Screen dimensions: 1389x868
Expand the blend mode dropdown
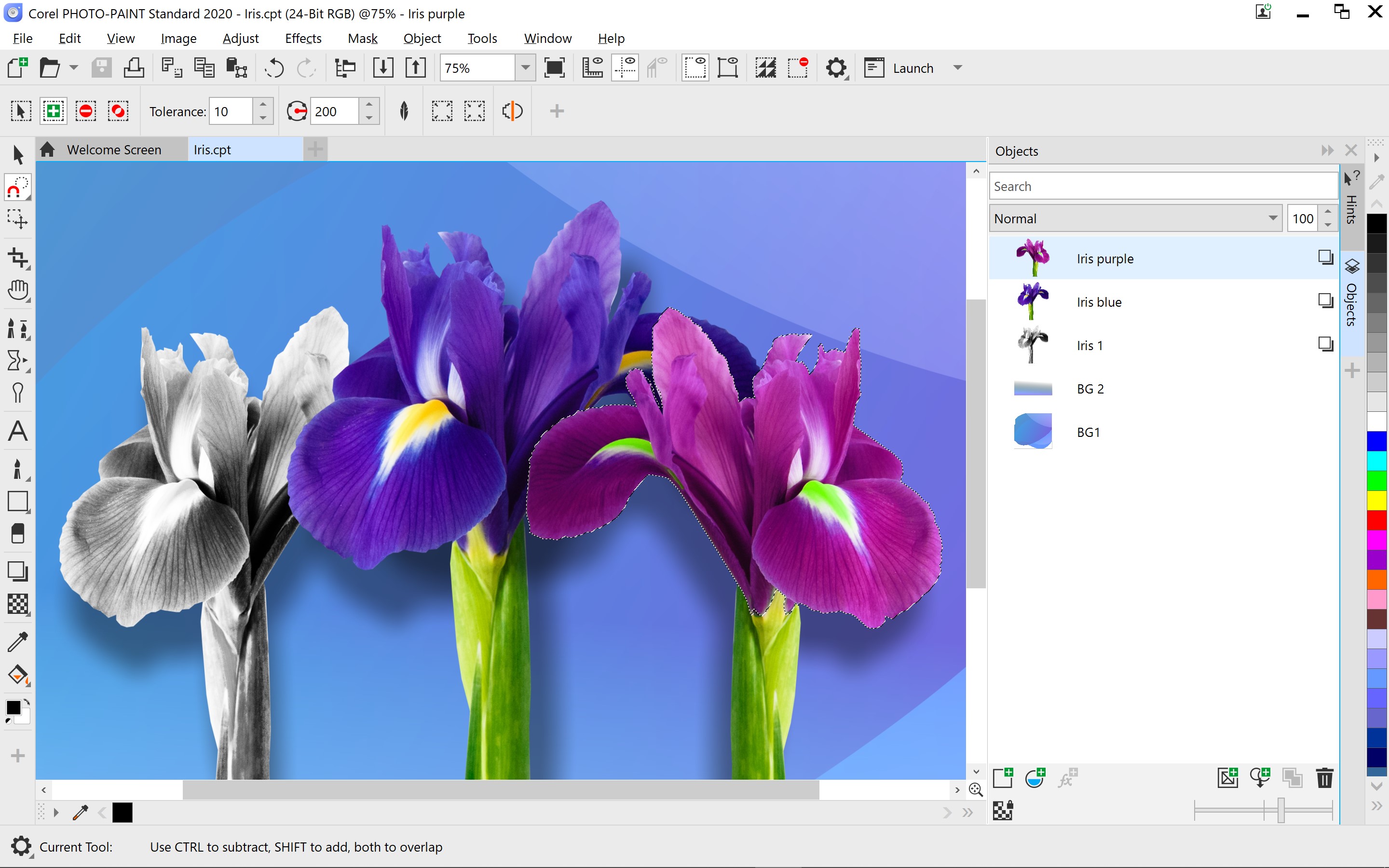[1266, 218]
